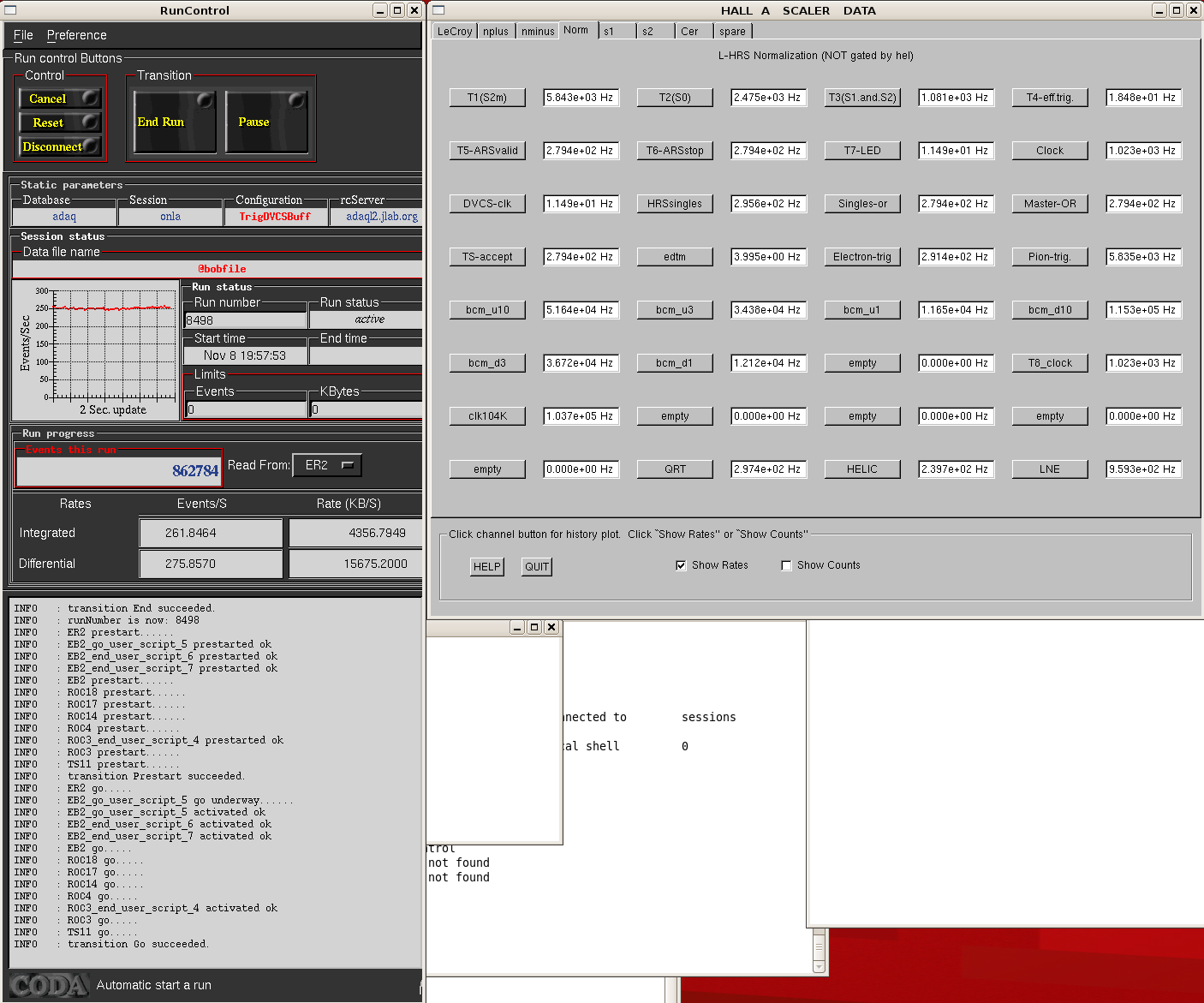The image size is (1204, 1003).
Task: Enable the Show Counts checkbox
Action: pyautogui.click(x=786, y=565)
